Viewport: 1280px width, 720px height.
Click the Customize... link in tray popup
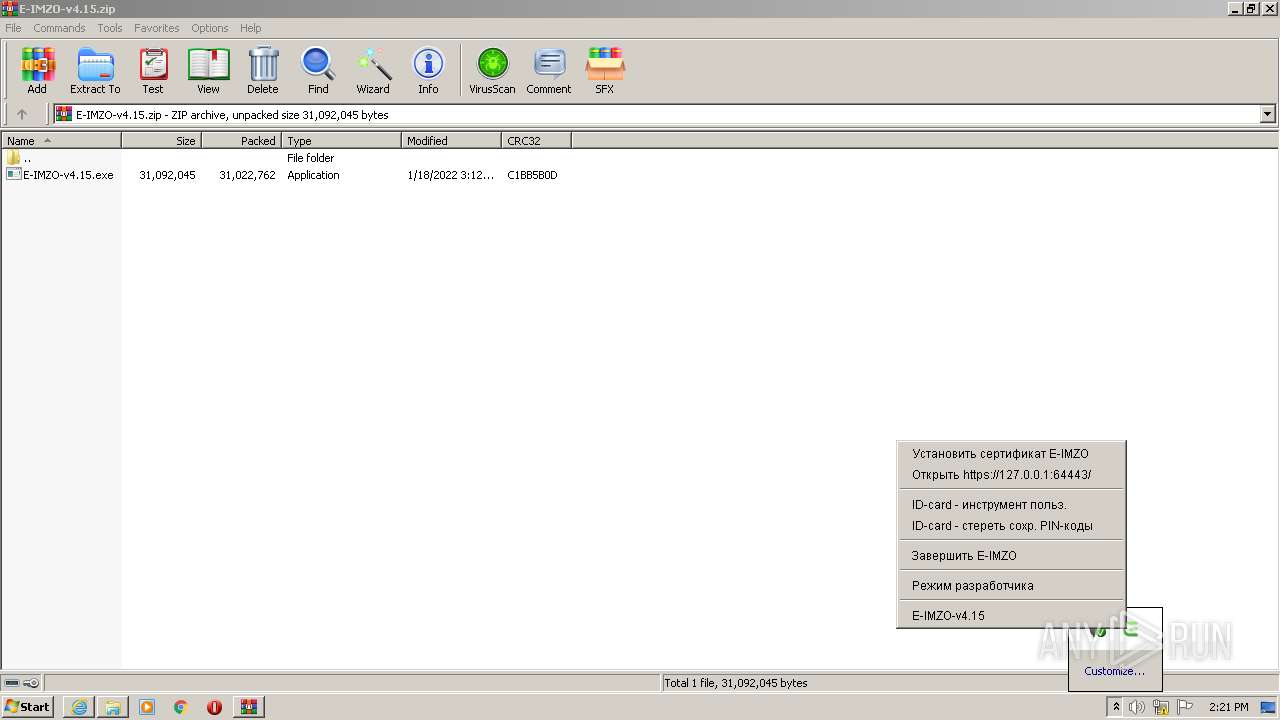(x=1114, y=671)
